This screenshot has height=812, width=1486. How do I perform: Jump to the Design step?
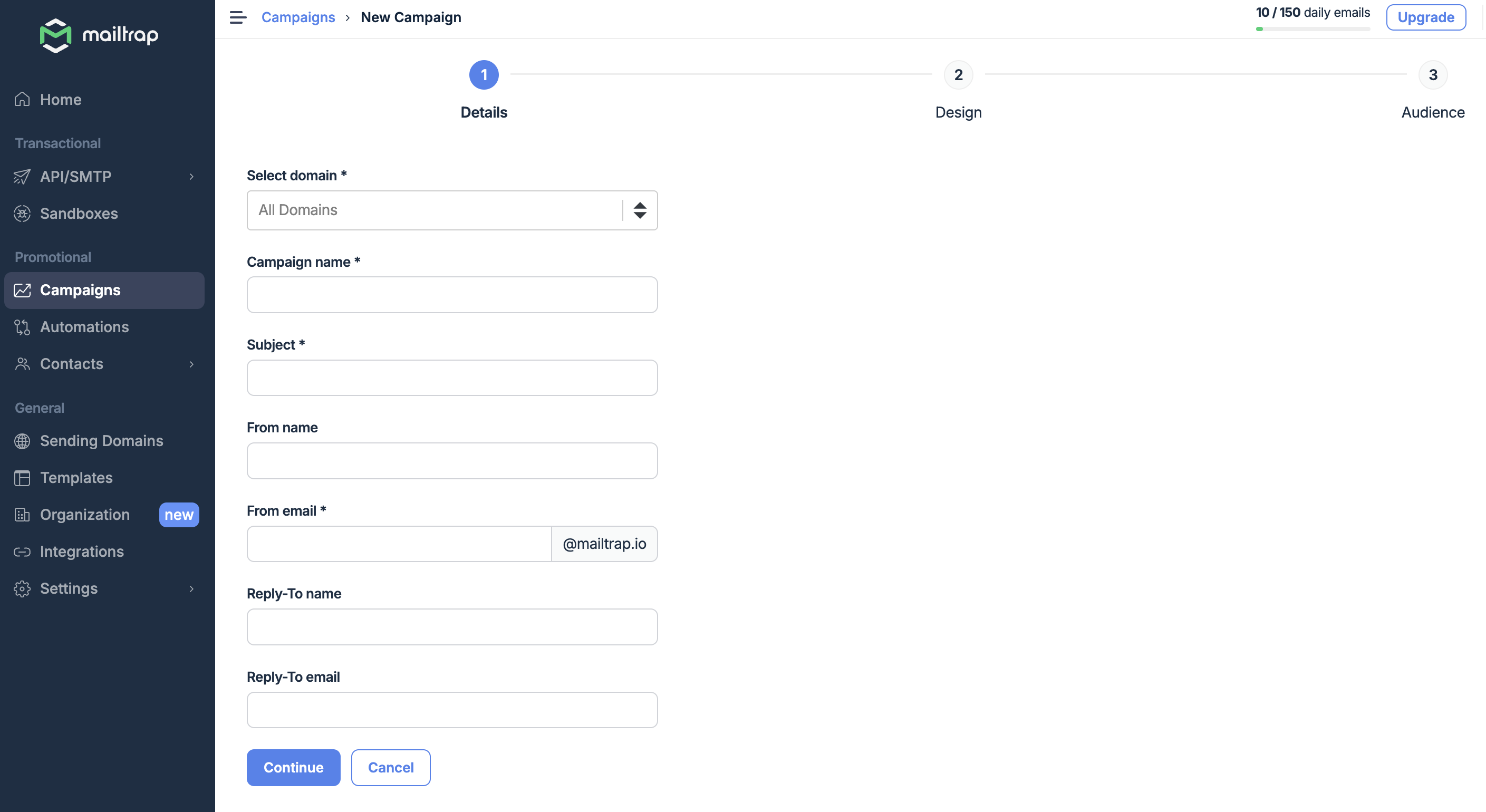958,75
